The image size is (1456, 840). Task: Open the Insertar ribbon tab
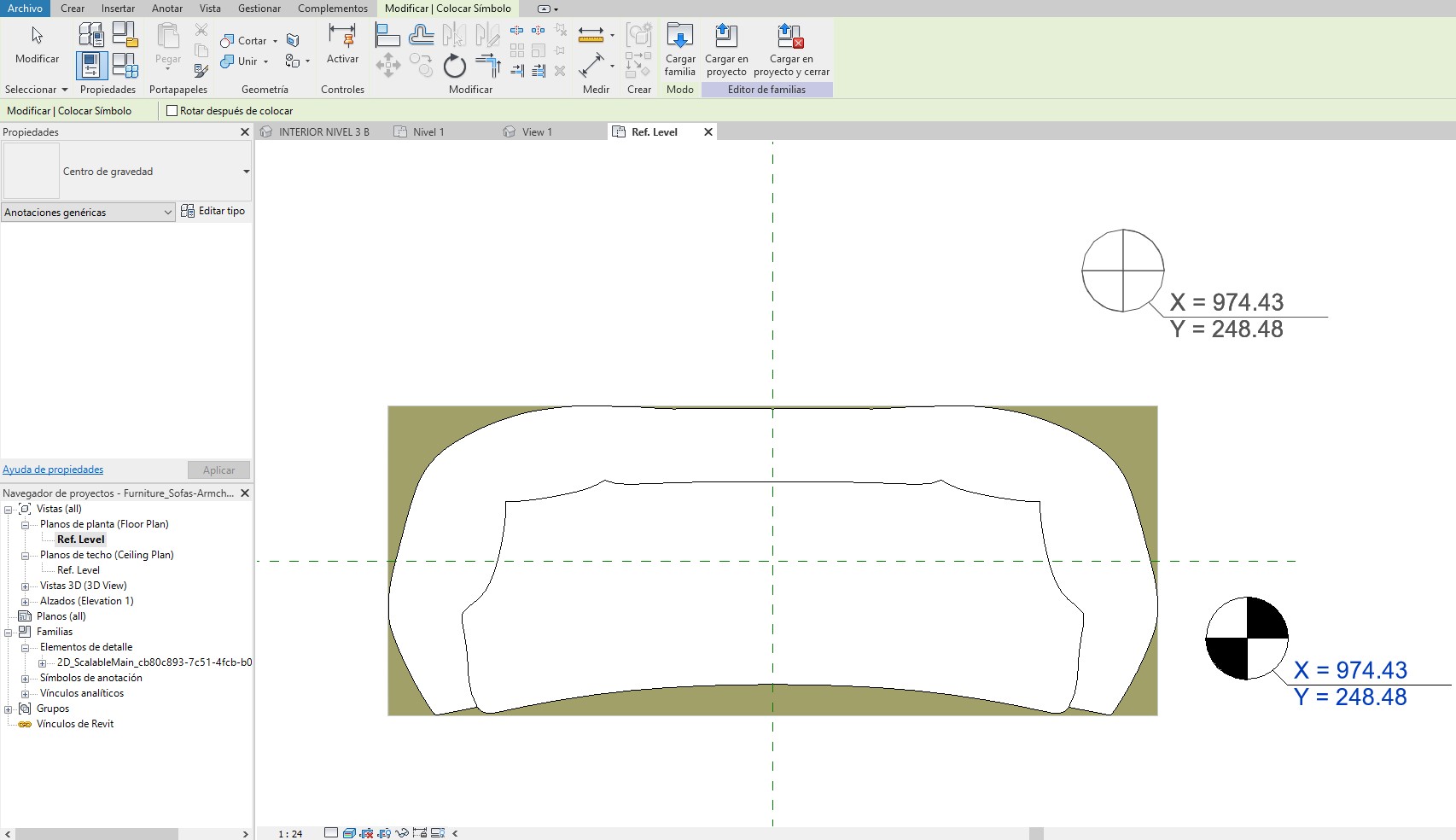pyautogui.click(x=118, y=9)
